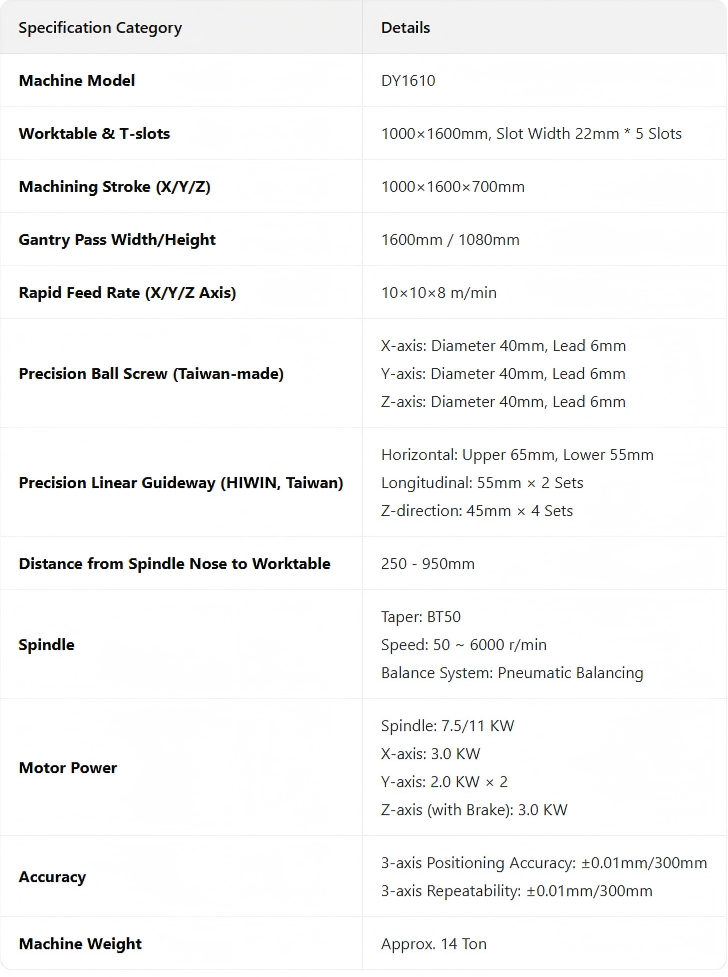Select the Precision Linear Guideway label

[x=181, y=483]
